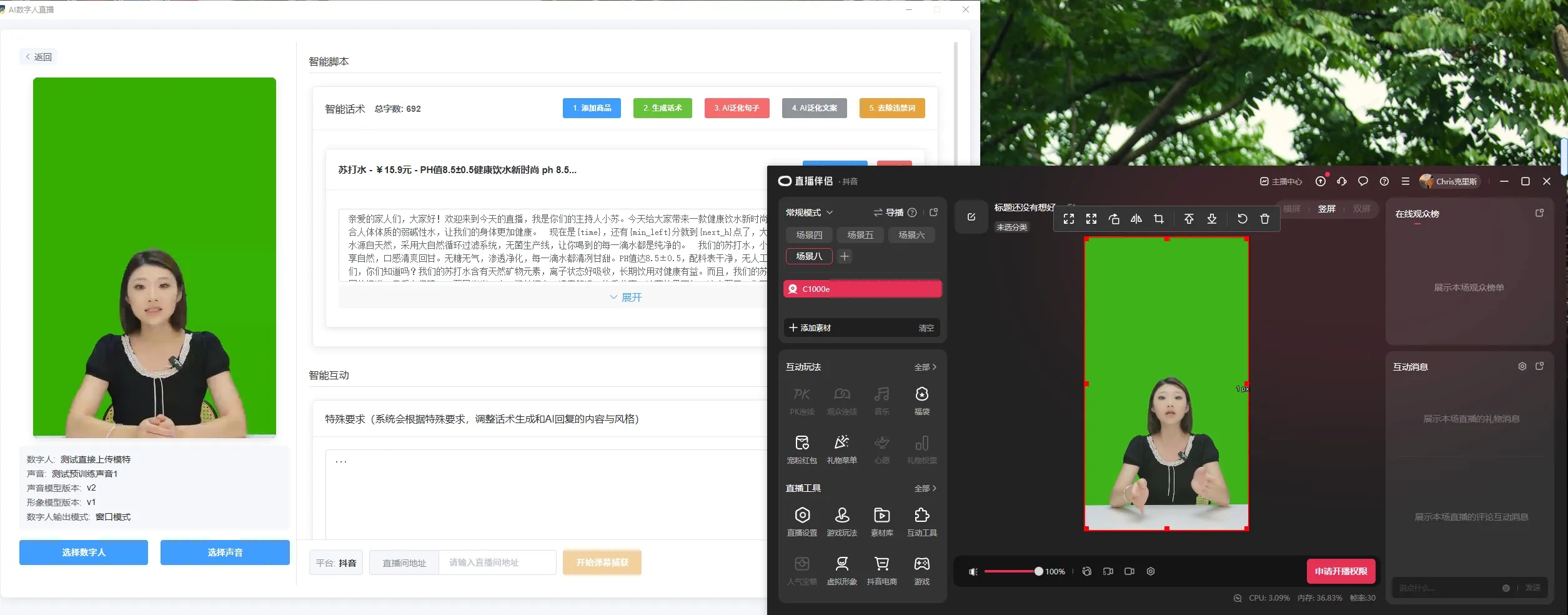Click the fit-to-screen icon in source toolbar
The image size is (1568, 615).
(1069, 219)
